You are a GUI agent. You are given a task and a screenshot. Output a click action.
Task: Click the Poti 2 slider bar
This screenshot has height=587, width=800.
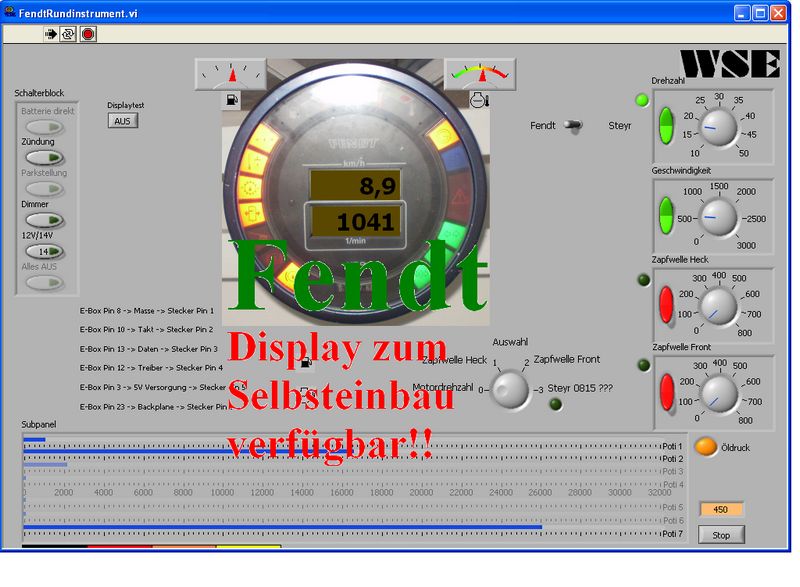(342, 452)
